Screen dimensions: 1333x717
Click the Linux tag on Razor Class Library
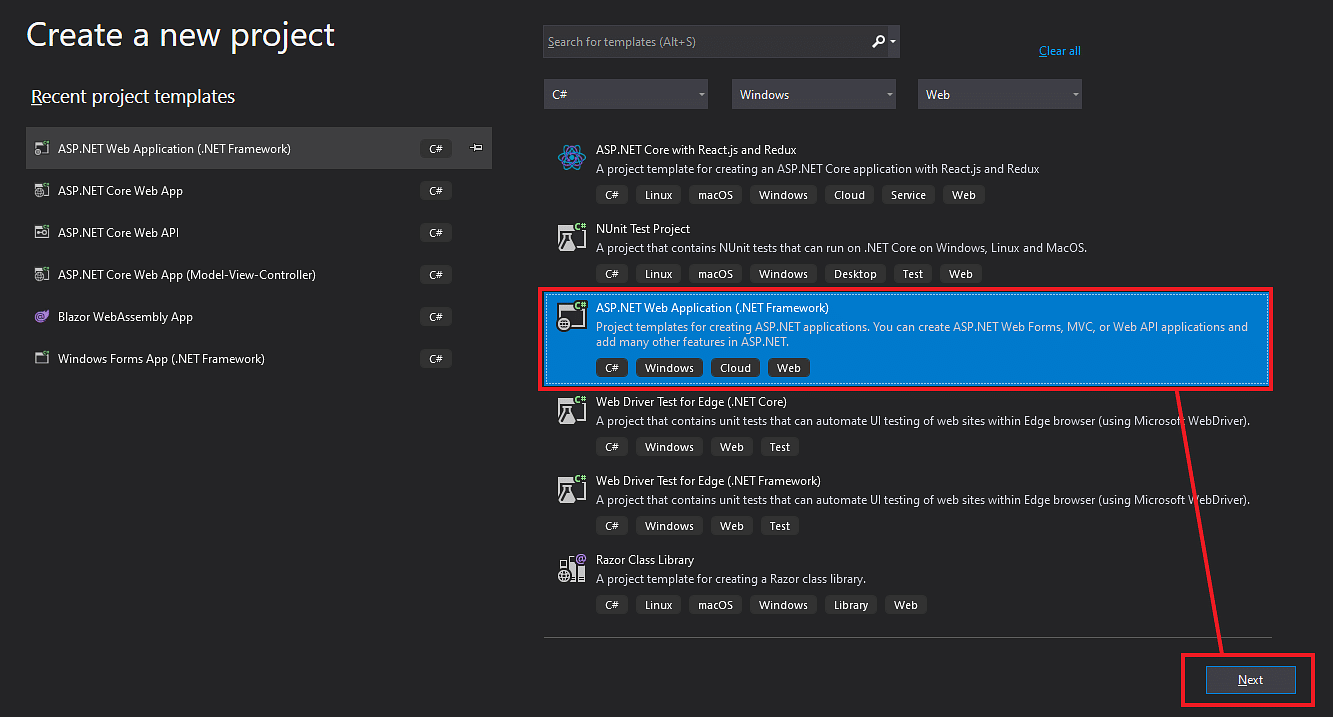659,605
